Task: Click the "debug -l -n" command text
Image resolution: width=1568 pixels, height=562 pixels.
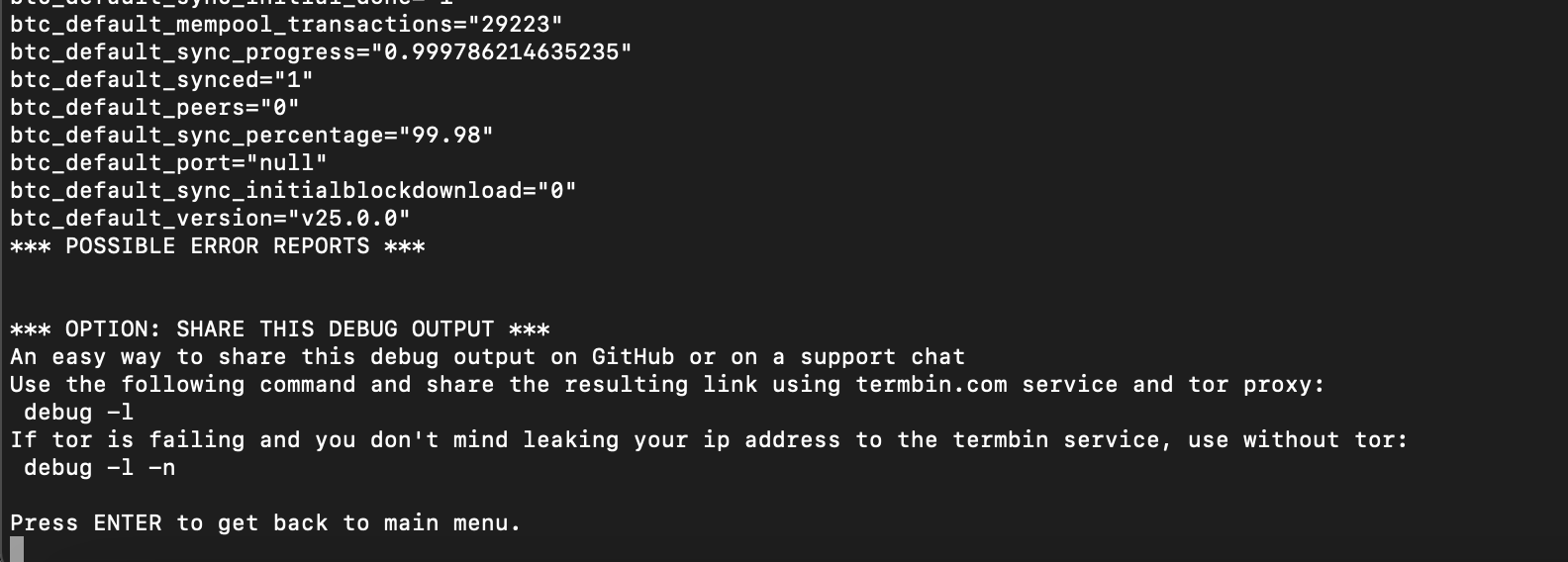Action: 100,467
